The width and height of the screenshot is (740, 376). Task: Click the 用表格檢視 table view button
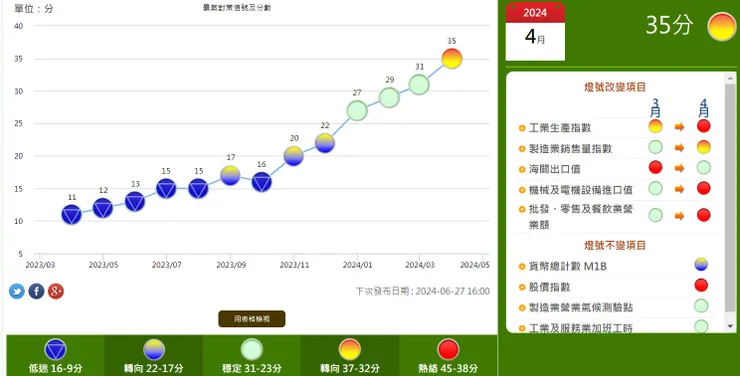coord(252,319)
